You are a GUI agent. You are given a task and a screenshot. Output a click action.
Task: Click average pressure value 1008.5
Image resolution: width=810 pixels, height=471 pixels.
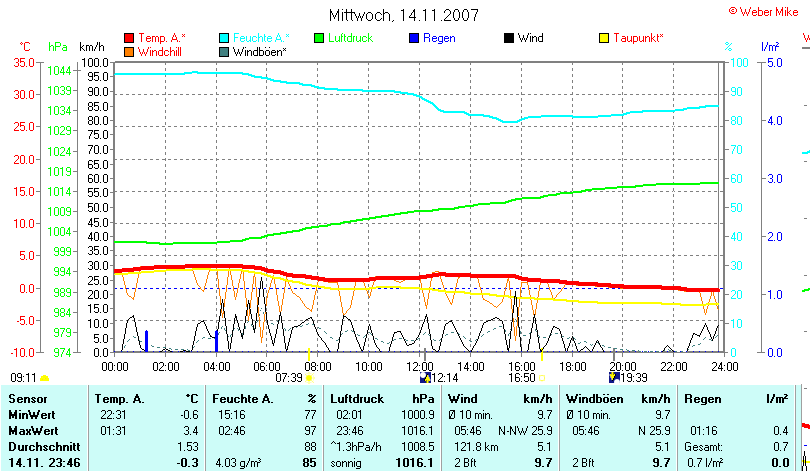[x=418, y=447]
